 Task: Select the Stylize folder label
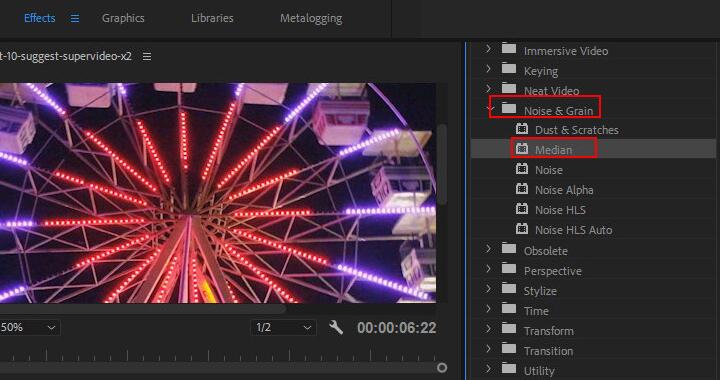(540, 291)
